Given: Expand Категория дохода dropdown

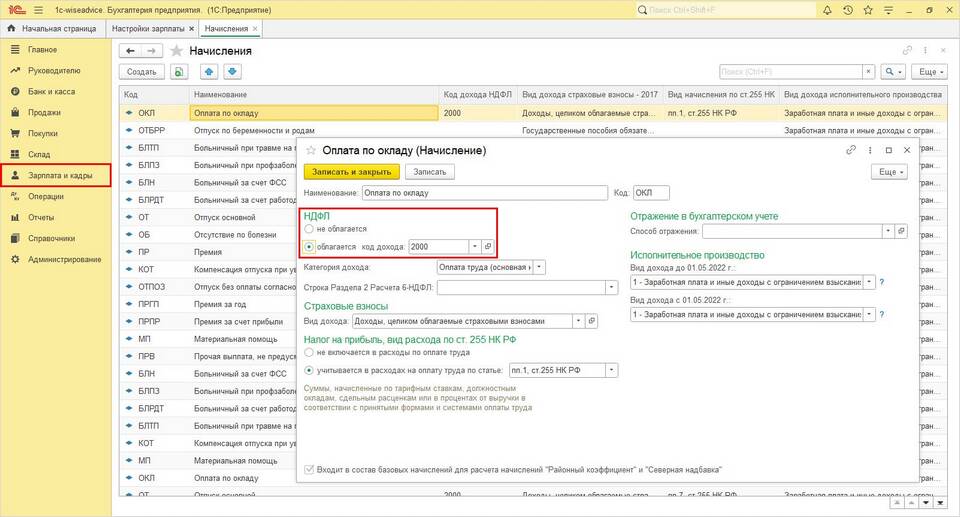Looking at the screenshot, I should (x=539, y=267).
